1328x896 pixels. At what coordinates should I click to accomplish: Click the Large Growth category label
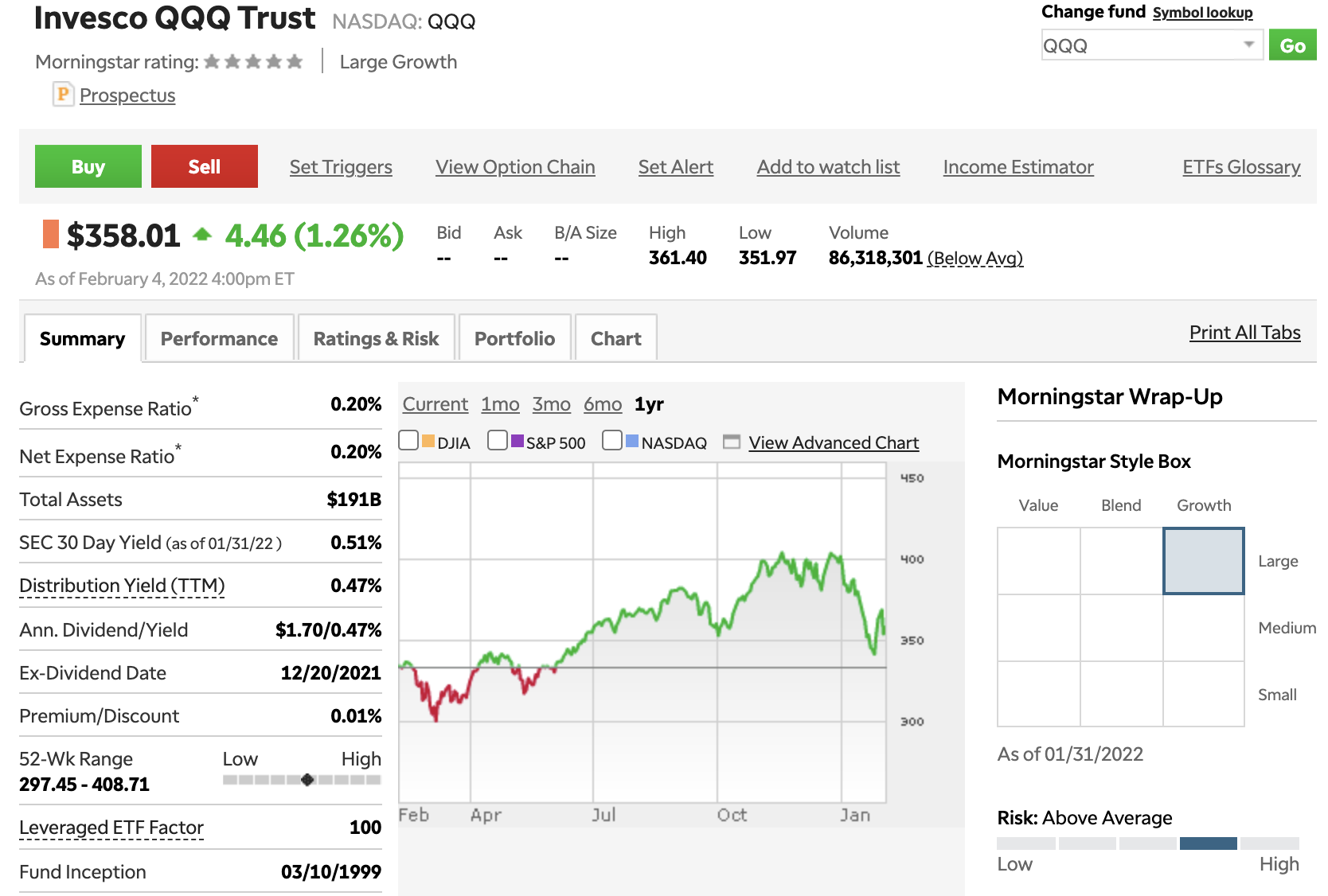398,62
